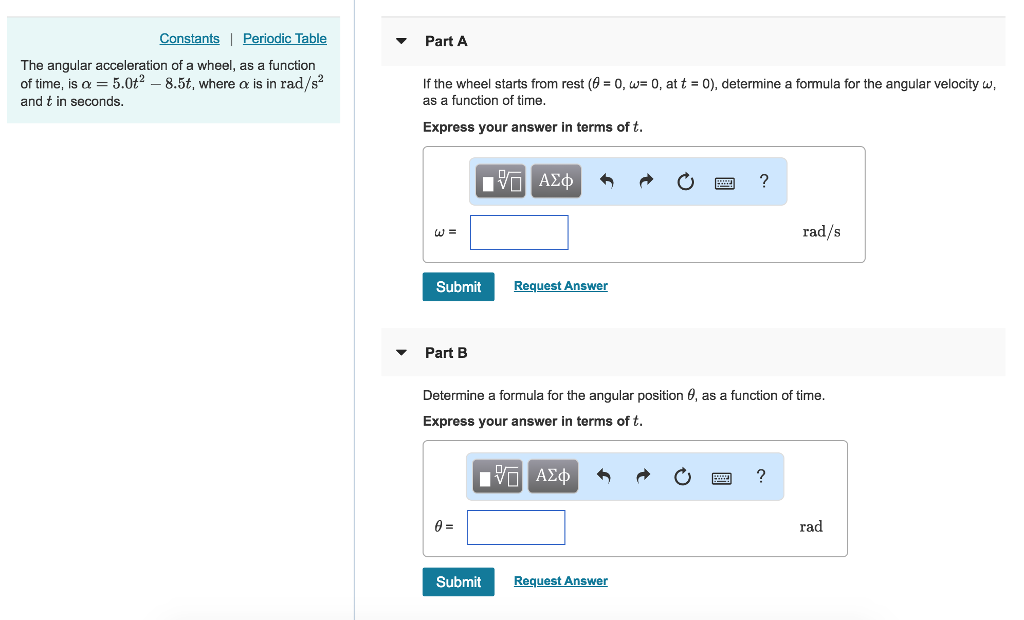Collapse the Part A section
Screen dimensions: 1024x620
click(400, 41)
